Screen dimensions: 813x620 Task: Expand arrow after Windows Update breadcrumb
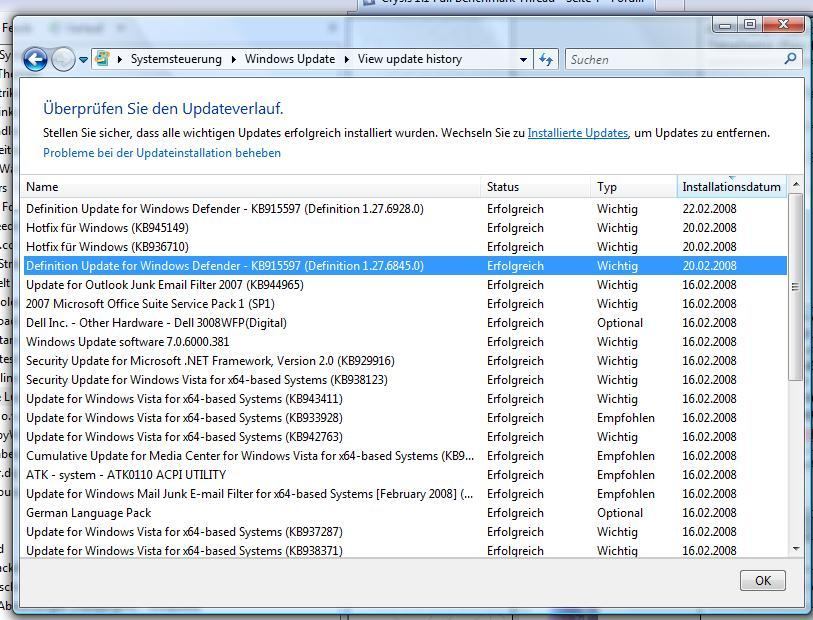(x=347, y=60)
